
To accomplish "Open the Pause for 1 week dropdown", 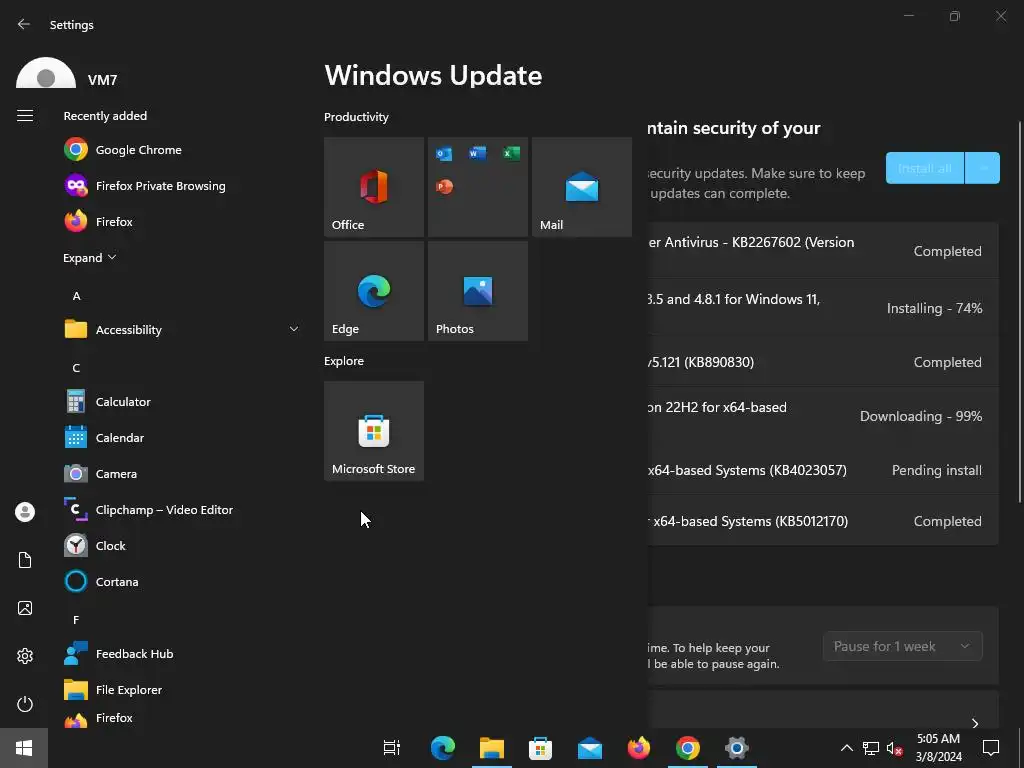I will click(903, 646).
